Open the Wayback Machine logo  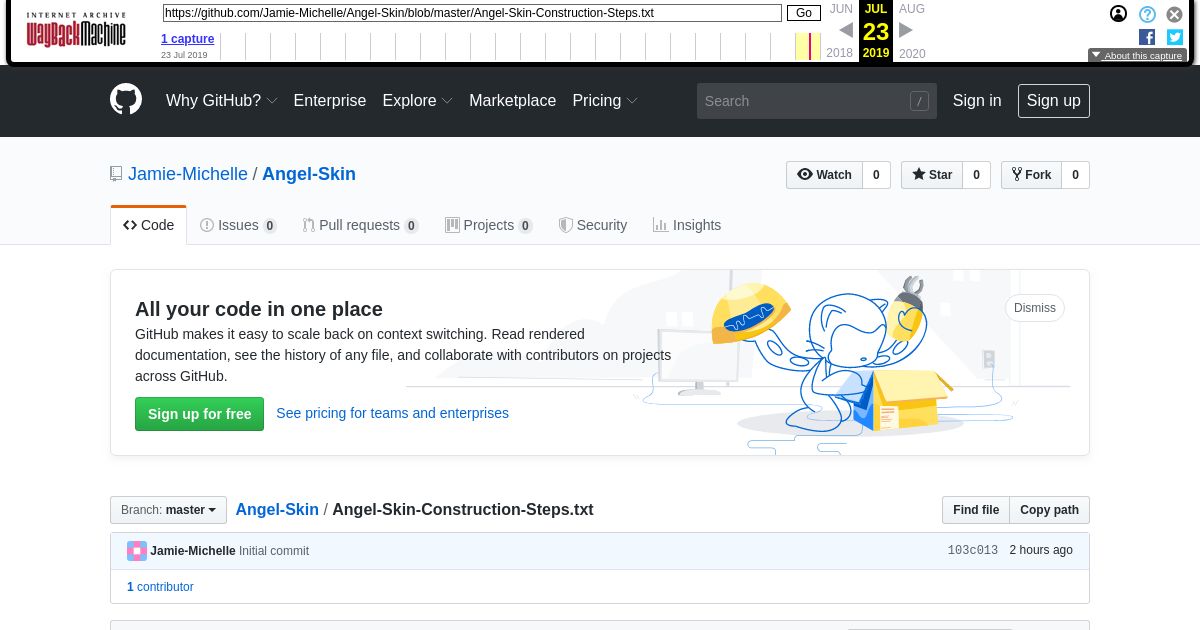point(76,30)
